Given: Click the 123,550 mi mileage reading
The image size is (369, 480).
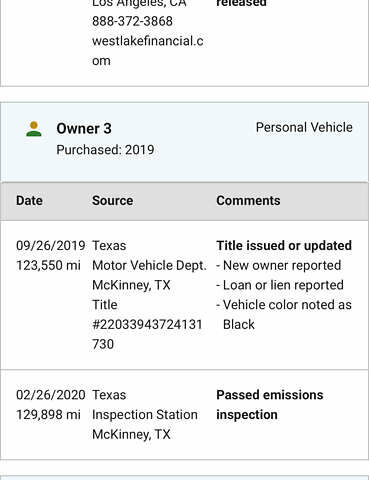Looking at the screenshot, I should 48,266.
